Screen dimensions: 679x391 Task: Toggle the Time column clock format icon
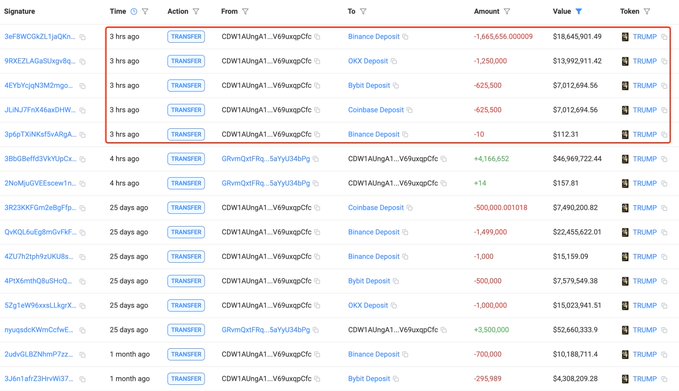[134, 12]
